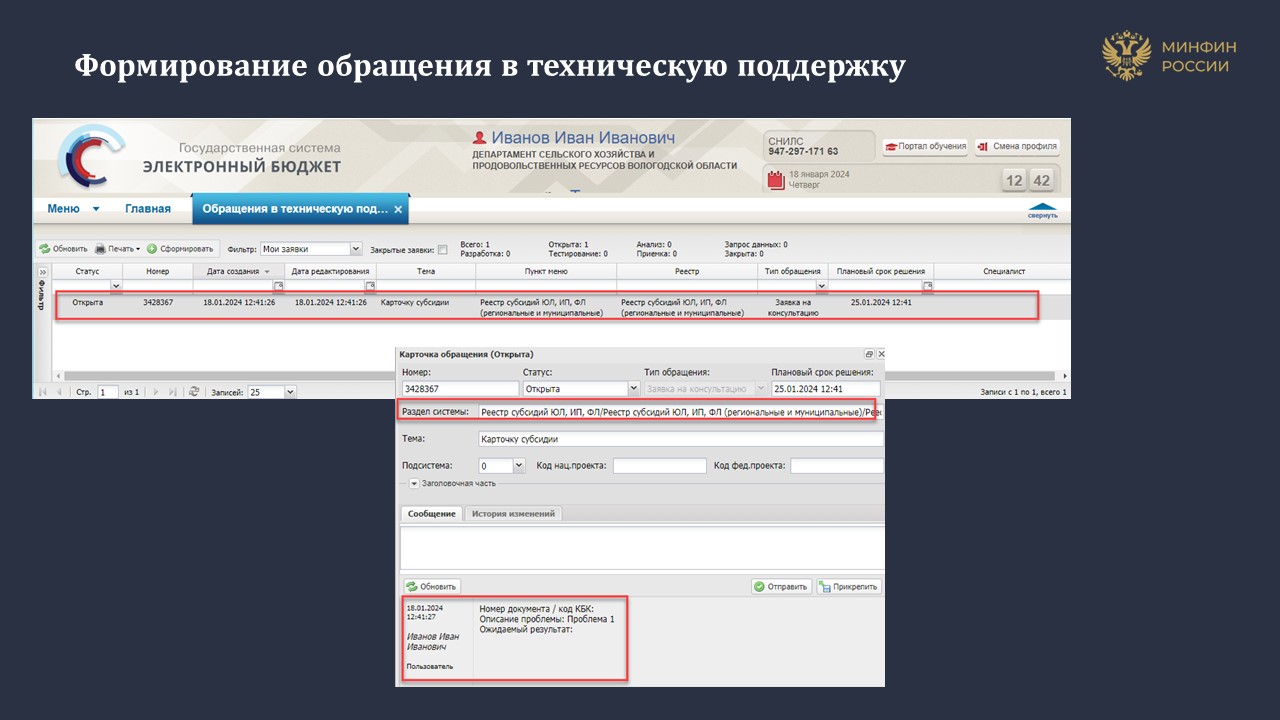Expand the Фильтр Мои заявки dropdown
The width and height of the screenshot is (1280, 720).
[x=356, y=249]
